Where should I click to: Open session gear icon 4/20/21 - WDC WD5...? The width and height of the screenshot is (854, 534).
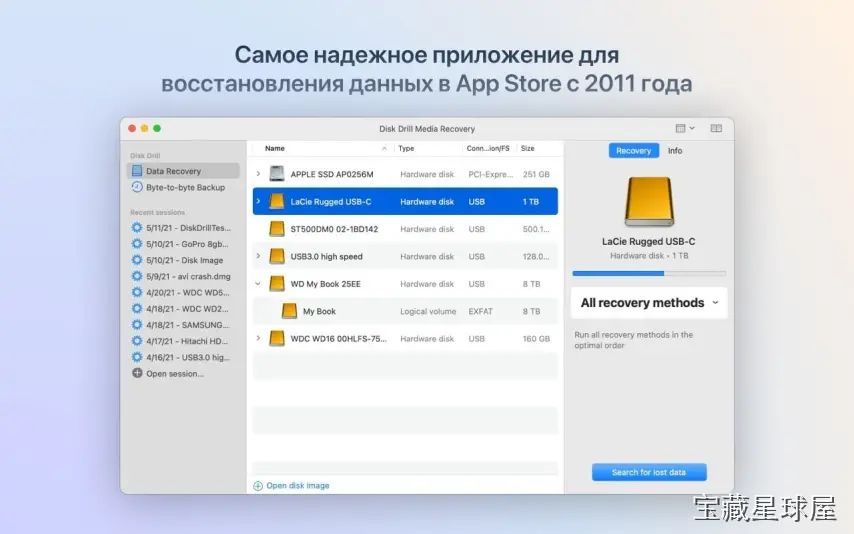click(x=137, y=292)
